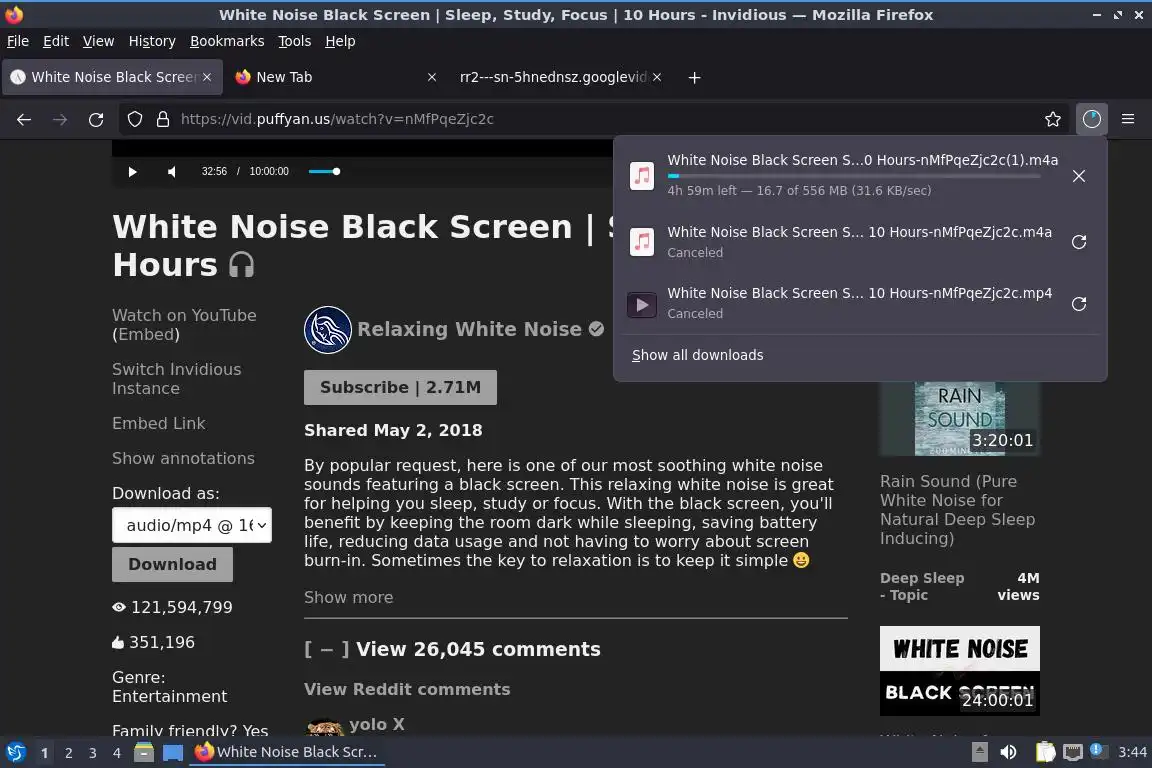
Task: Click the music file icon of the canceled .m4a
Action: pos(642,242)
